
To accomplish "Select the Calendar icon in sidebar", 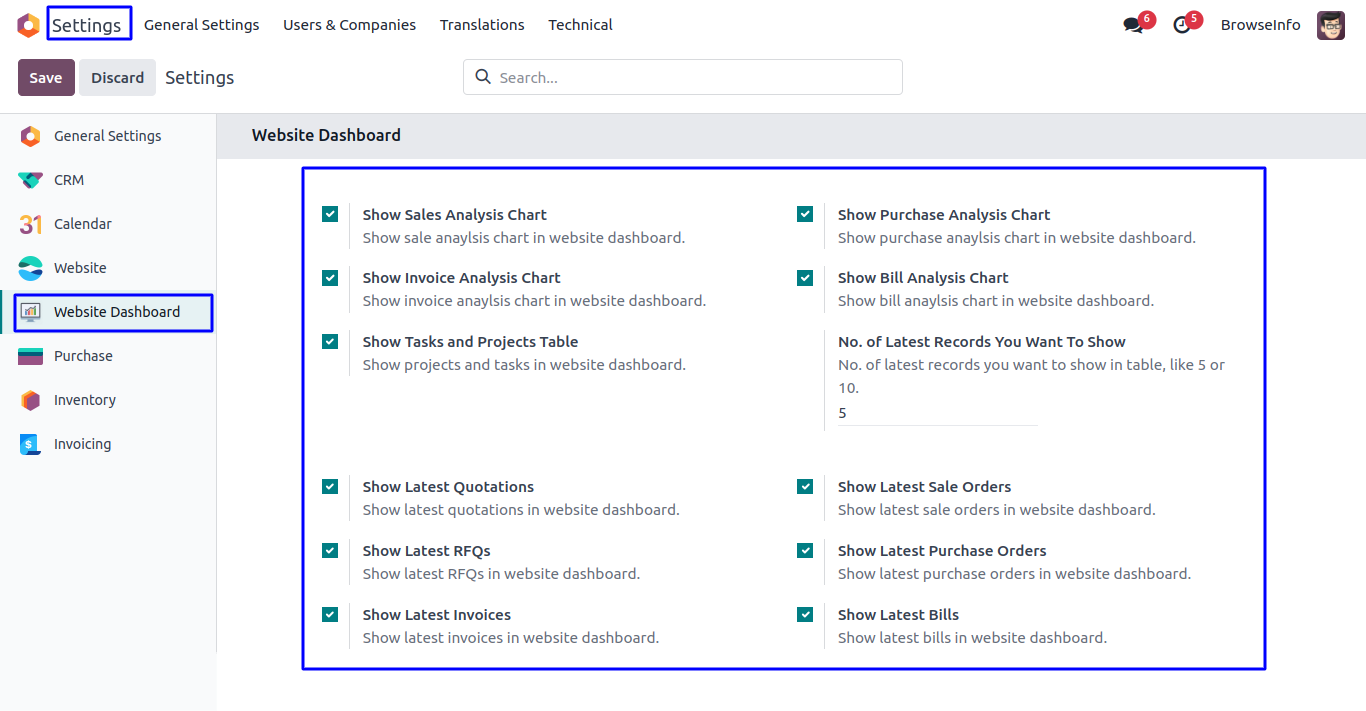I will coord(30,224).
